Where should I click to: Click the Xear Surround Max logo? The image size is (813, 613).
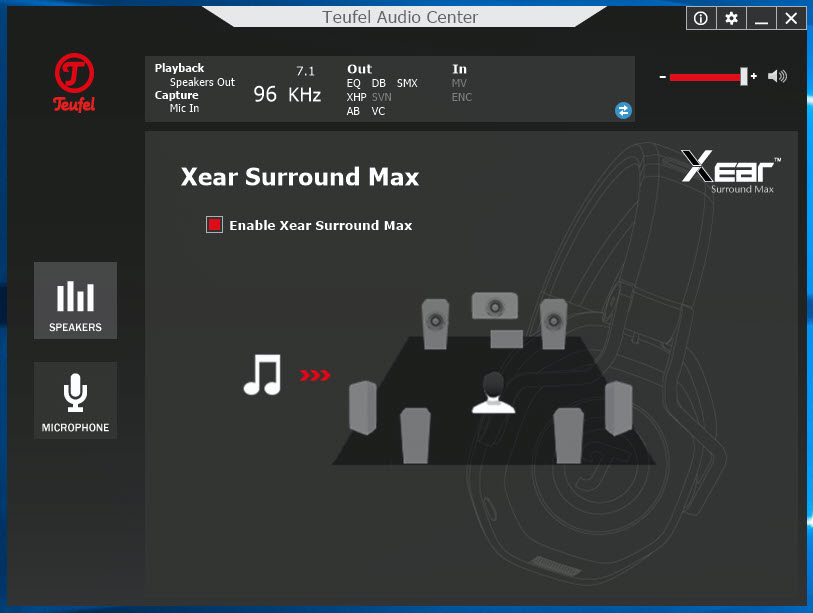[731, 172]
